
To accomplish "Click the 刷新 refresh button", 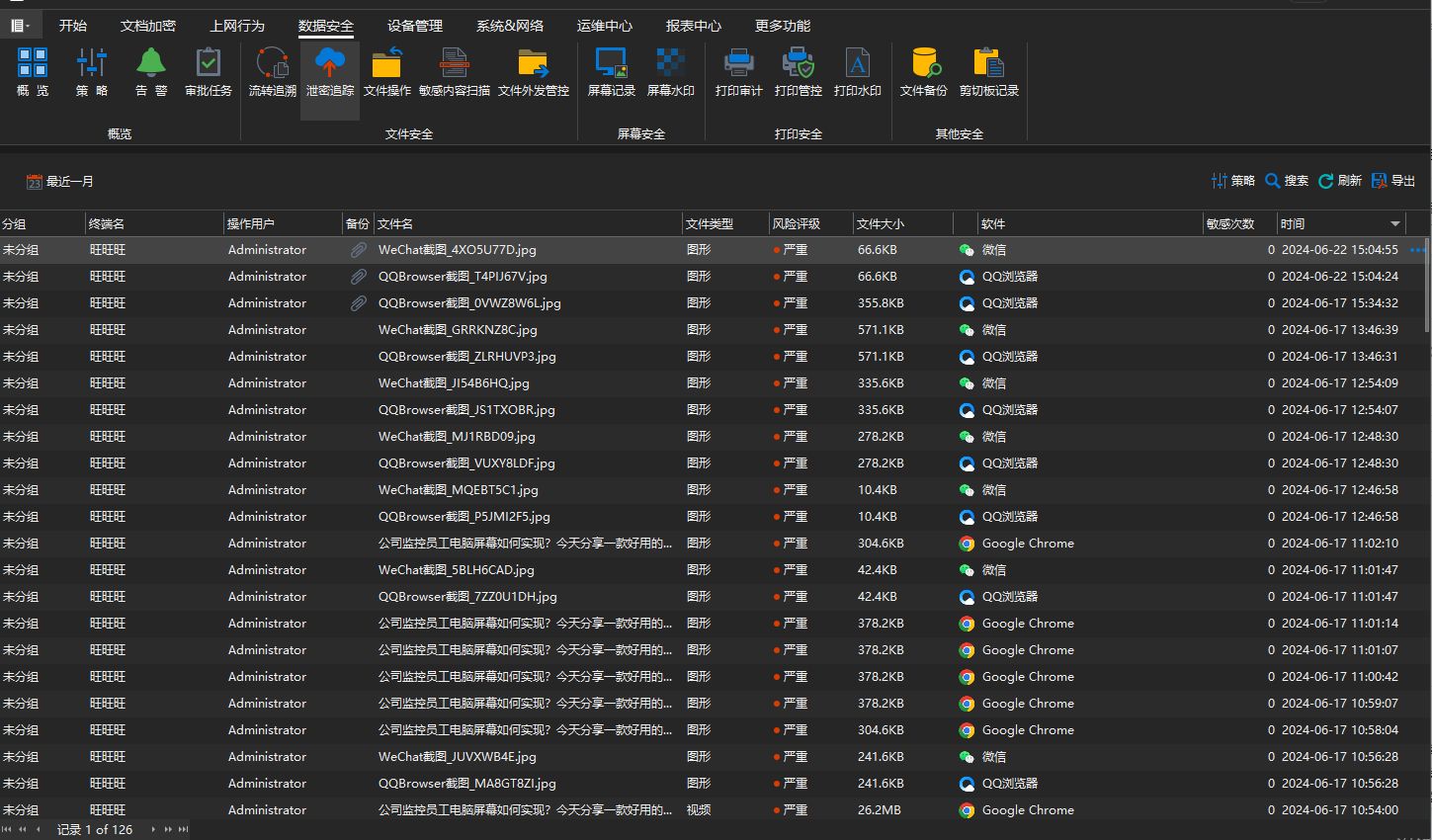I will pyautogui.click(x=1340, y=181).
